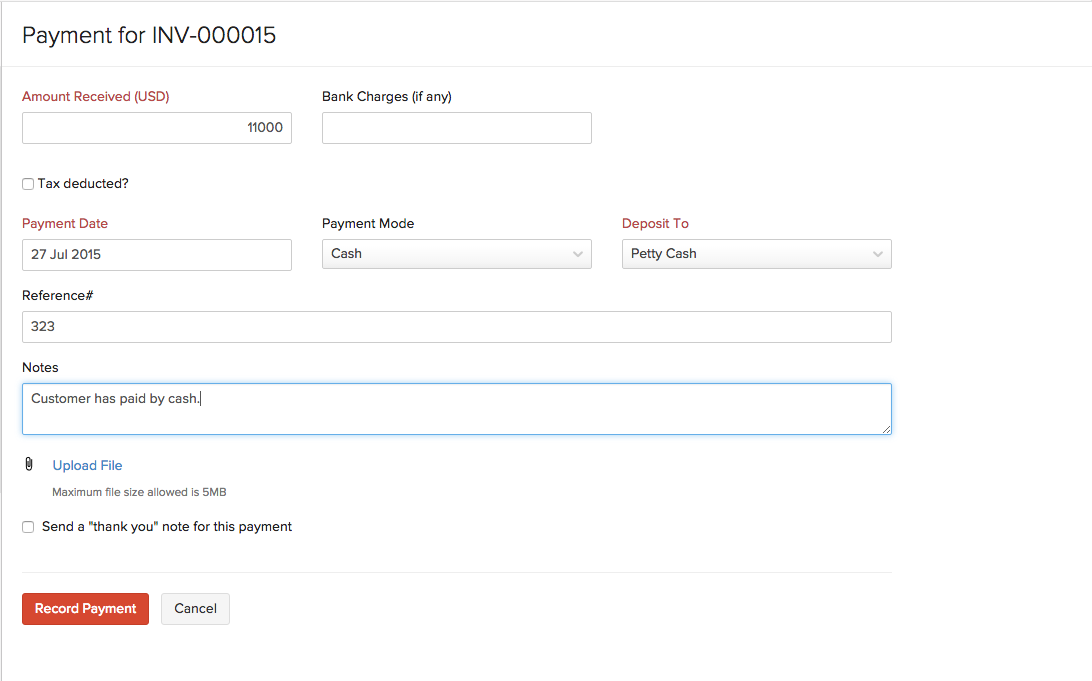The image size is (1092, 681).
Task: Click the Amount Received (USD) label
Action: coord(95,96)
